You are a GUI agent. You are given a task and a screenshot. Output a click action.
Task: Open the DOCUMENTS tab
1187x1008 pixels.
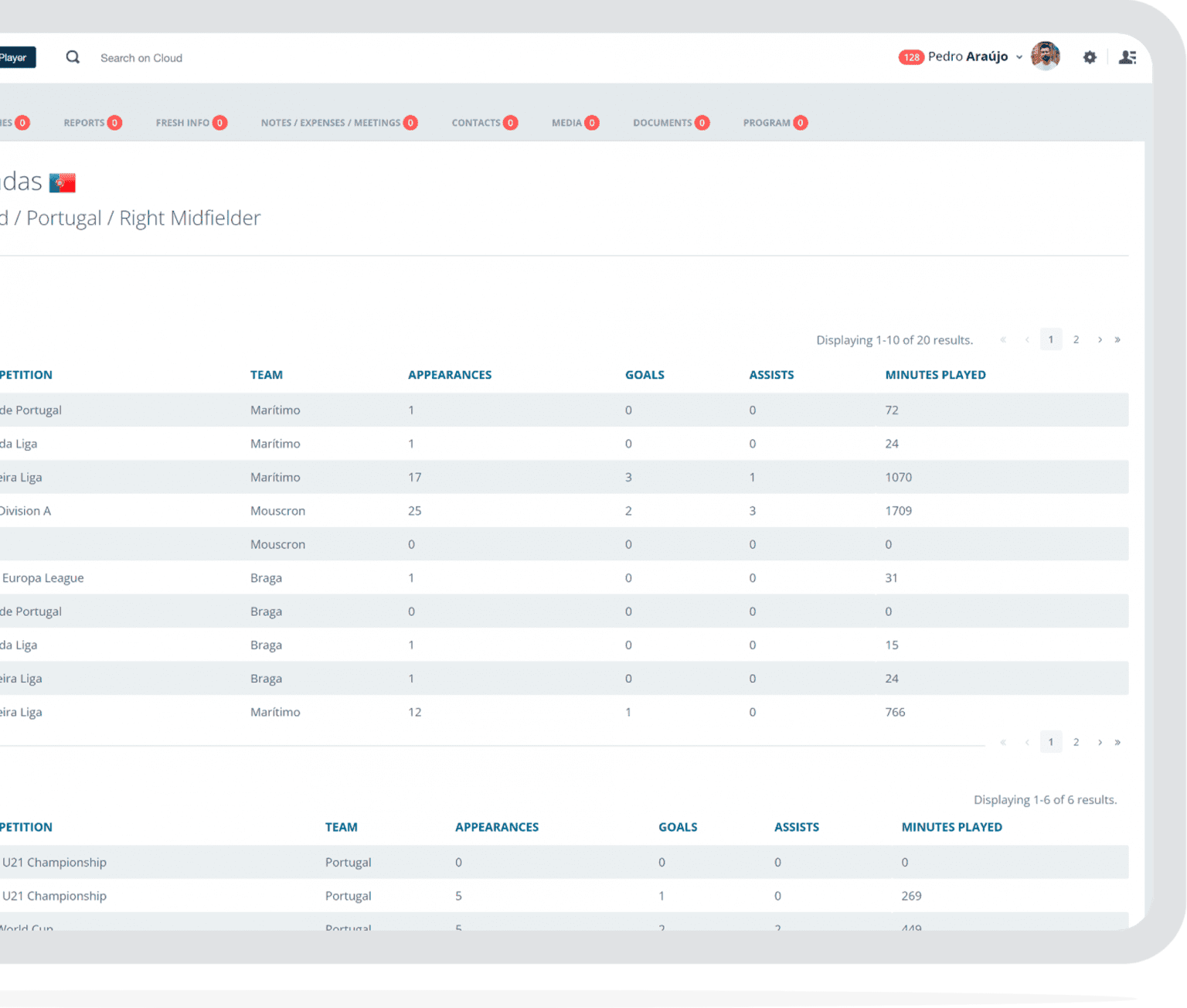[664, 122]
